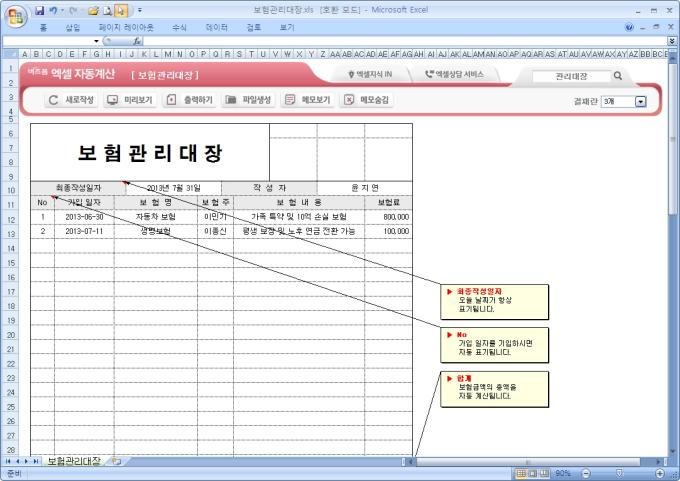Image resolution: width=680 pixels, height=481 pixels.
Task: Jump to first sheet navigation arrow
Action: point(8,461)
